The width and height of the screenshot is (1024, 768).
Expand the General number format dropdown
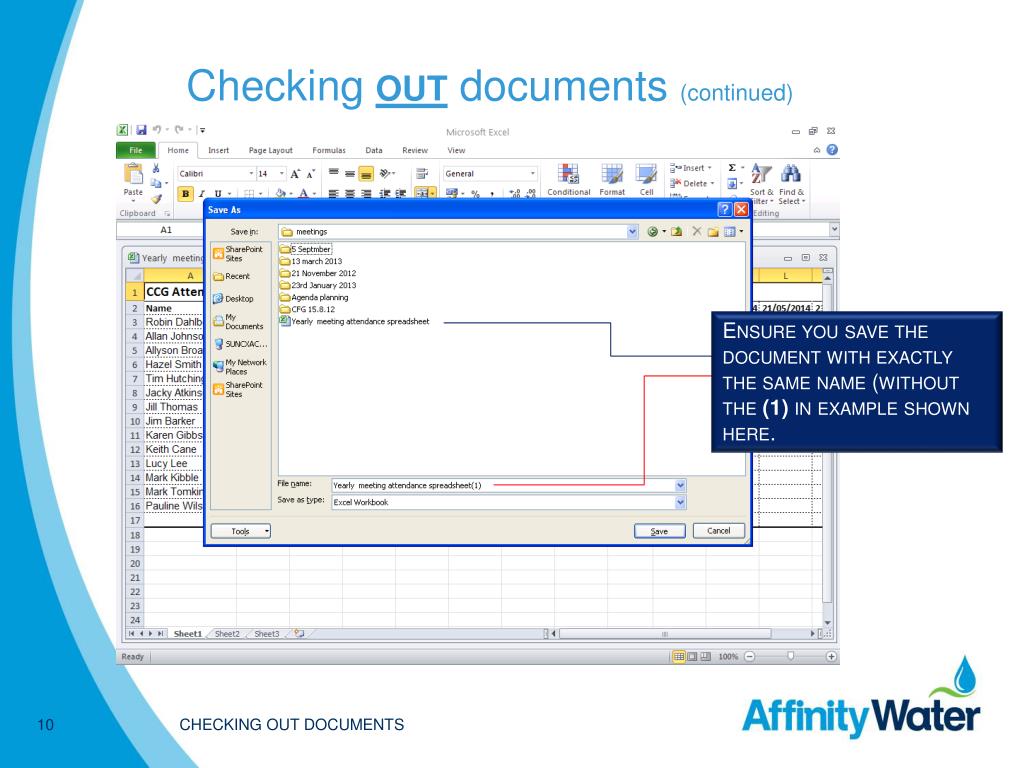pos(533,174)
